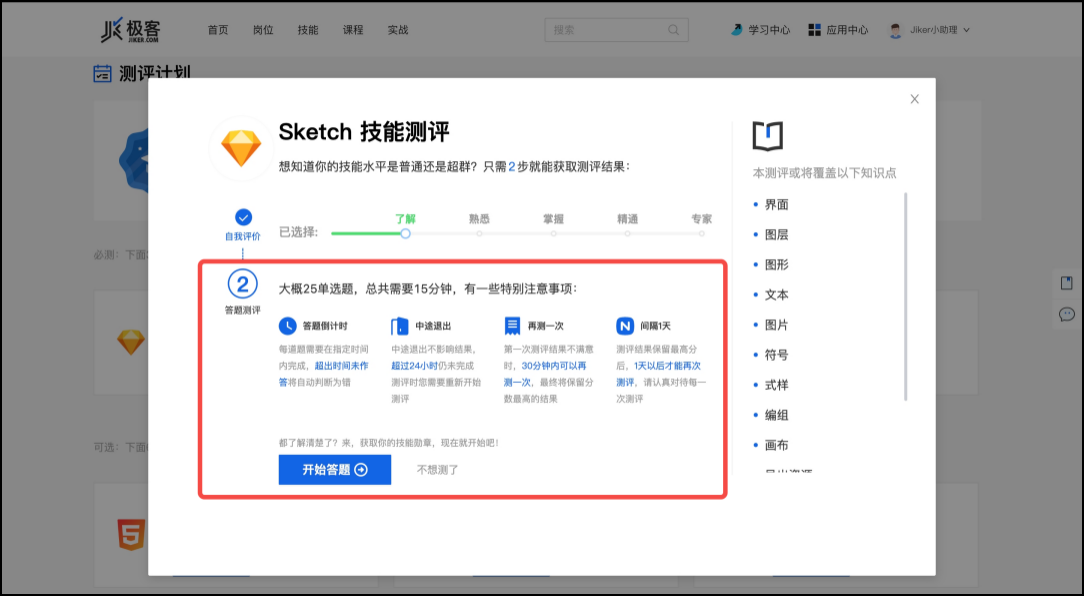This screenshot has height=598, width=1084.
Task: Click the Jiker小助理 avatar
Action: pos(896,30)
